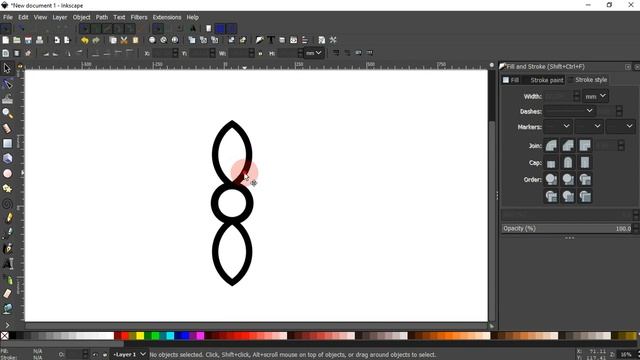Open the Path menu

(102, 17)
